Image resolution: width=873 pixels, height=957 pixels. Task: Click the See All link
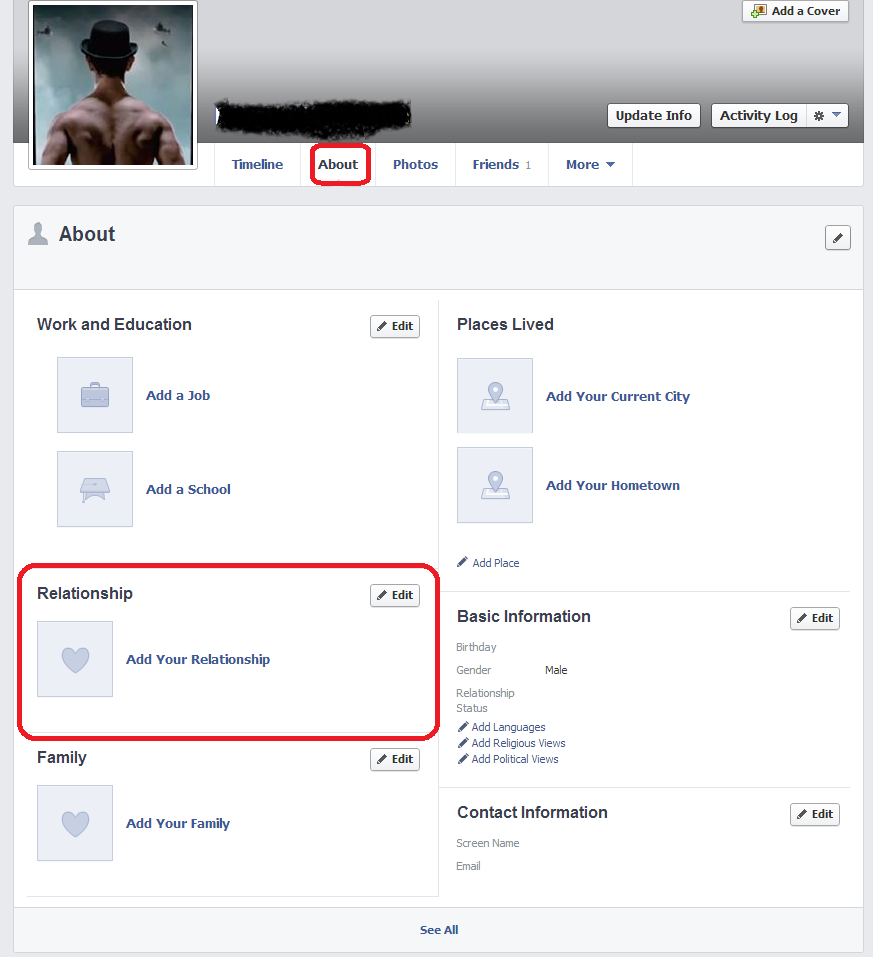click(x=439, y=930)
